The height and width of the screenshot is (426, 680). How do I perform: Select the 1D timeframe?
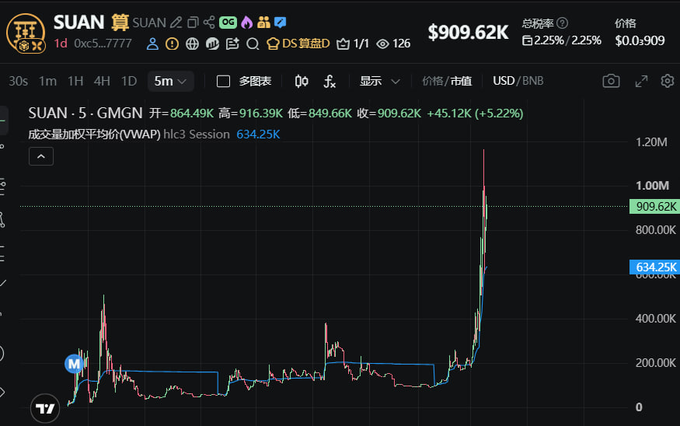pyautogui.click(x=129, y=81)
